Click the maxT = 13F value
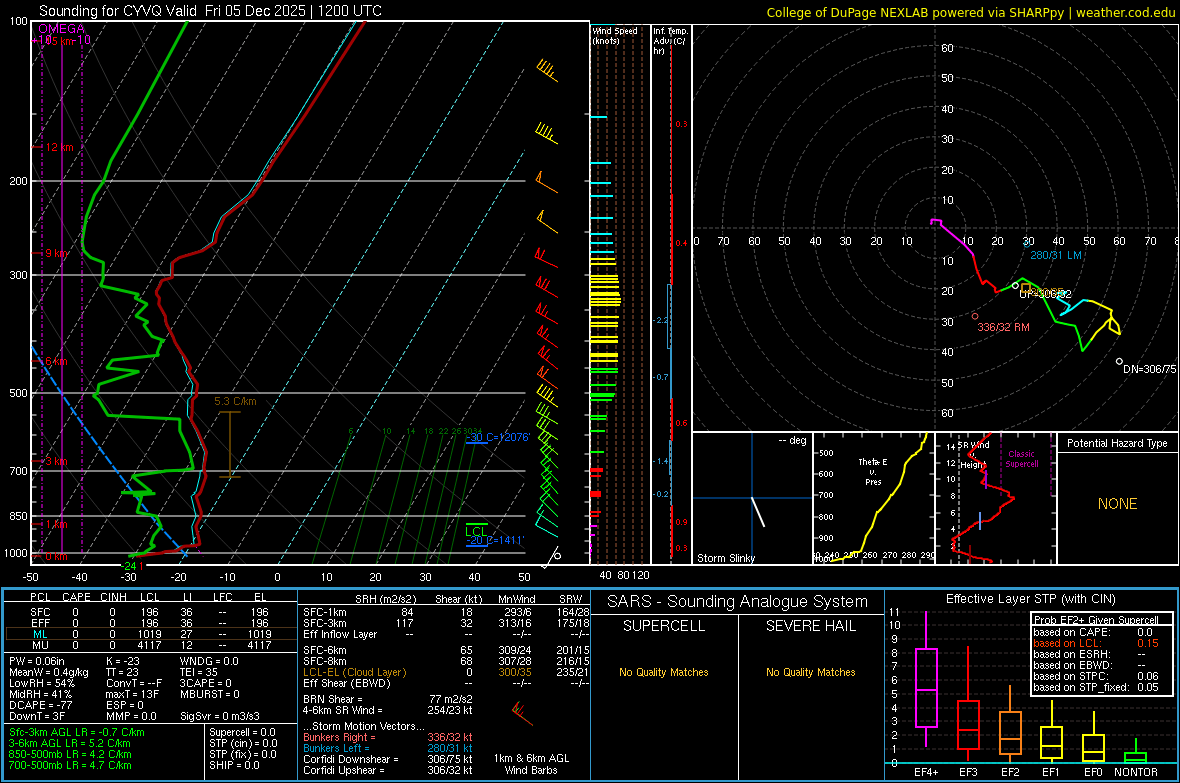1180x783 pixels. click(x=132, y=694)
